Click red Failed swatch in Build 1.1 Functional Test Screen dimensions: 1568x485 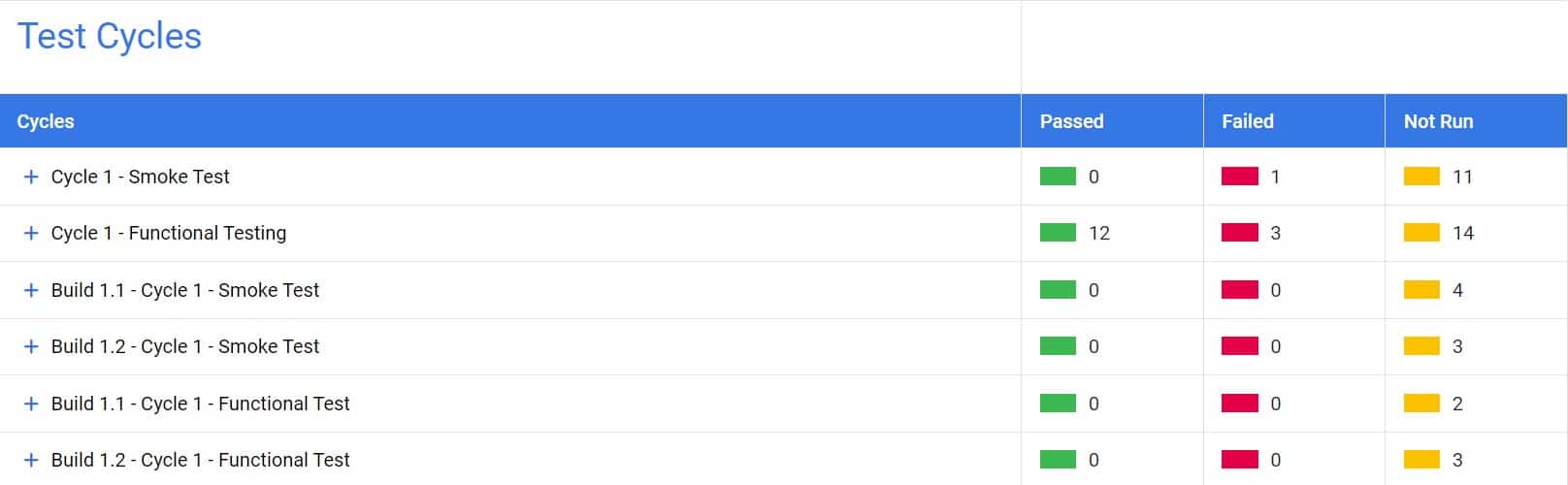click(1239, 404)
